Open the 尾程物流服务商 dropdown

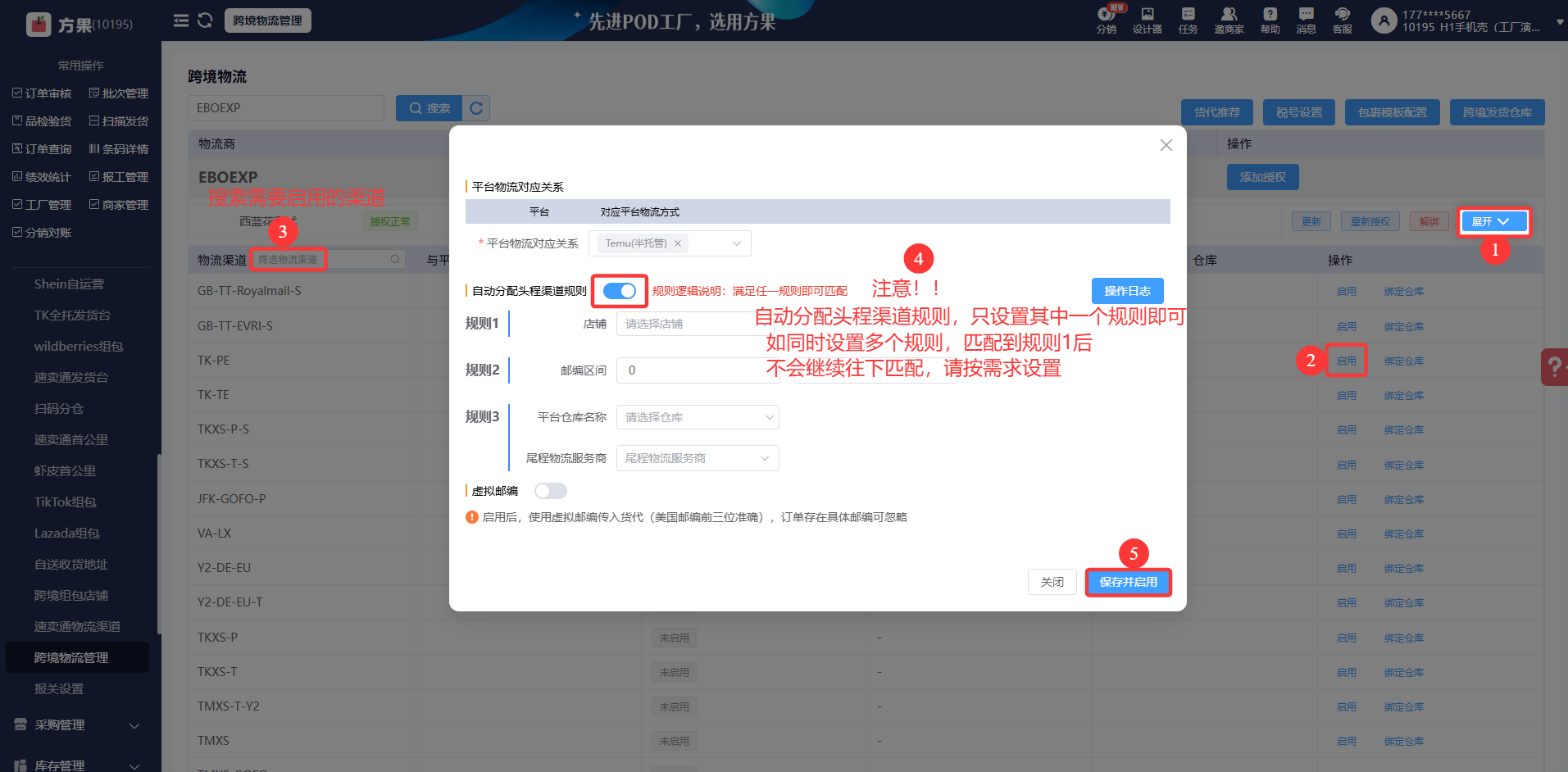point(698,458)
